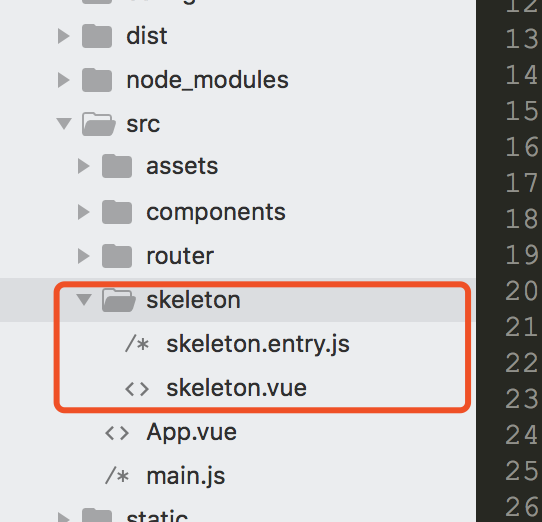Image resolution: width=542 pixels, height=522 pixels.
Task: Click the dist folder icon
Action: 97,36
